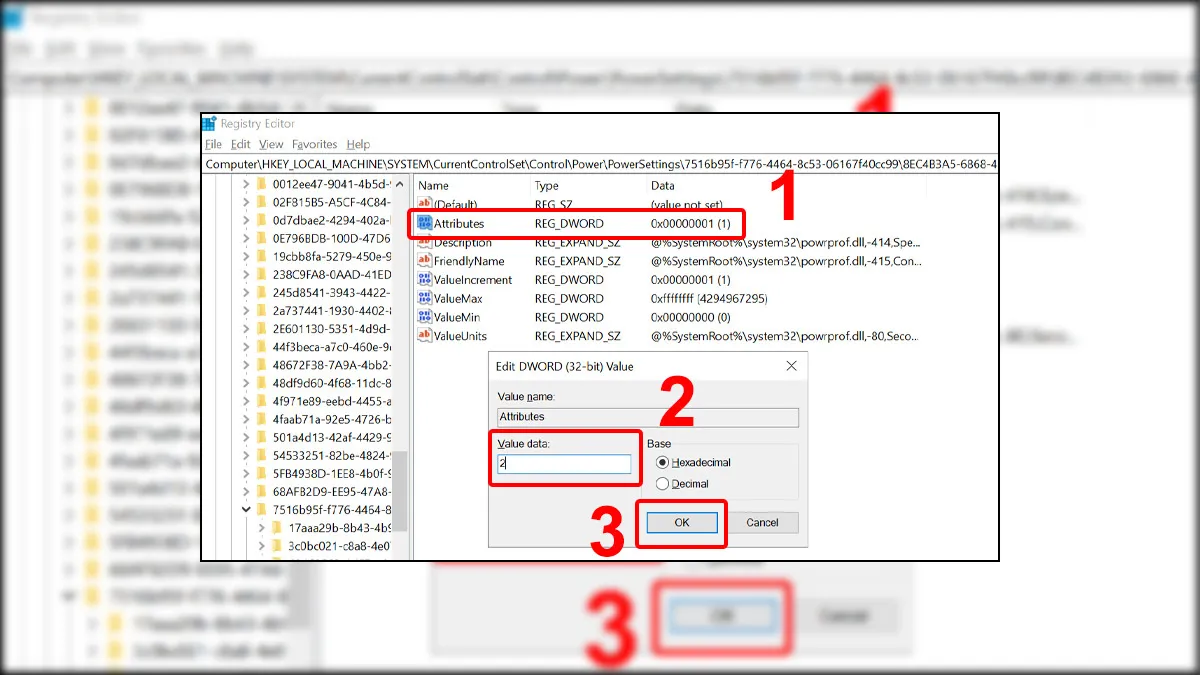Image resolution: width=1200 pixels, height=675 pixels.
Task: Click the Registry Editor title bar icon
Action: coord(210,123)
